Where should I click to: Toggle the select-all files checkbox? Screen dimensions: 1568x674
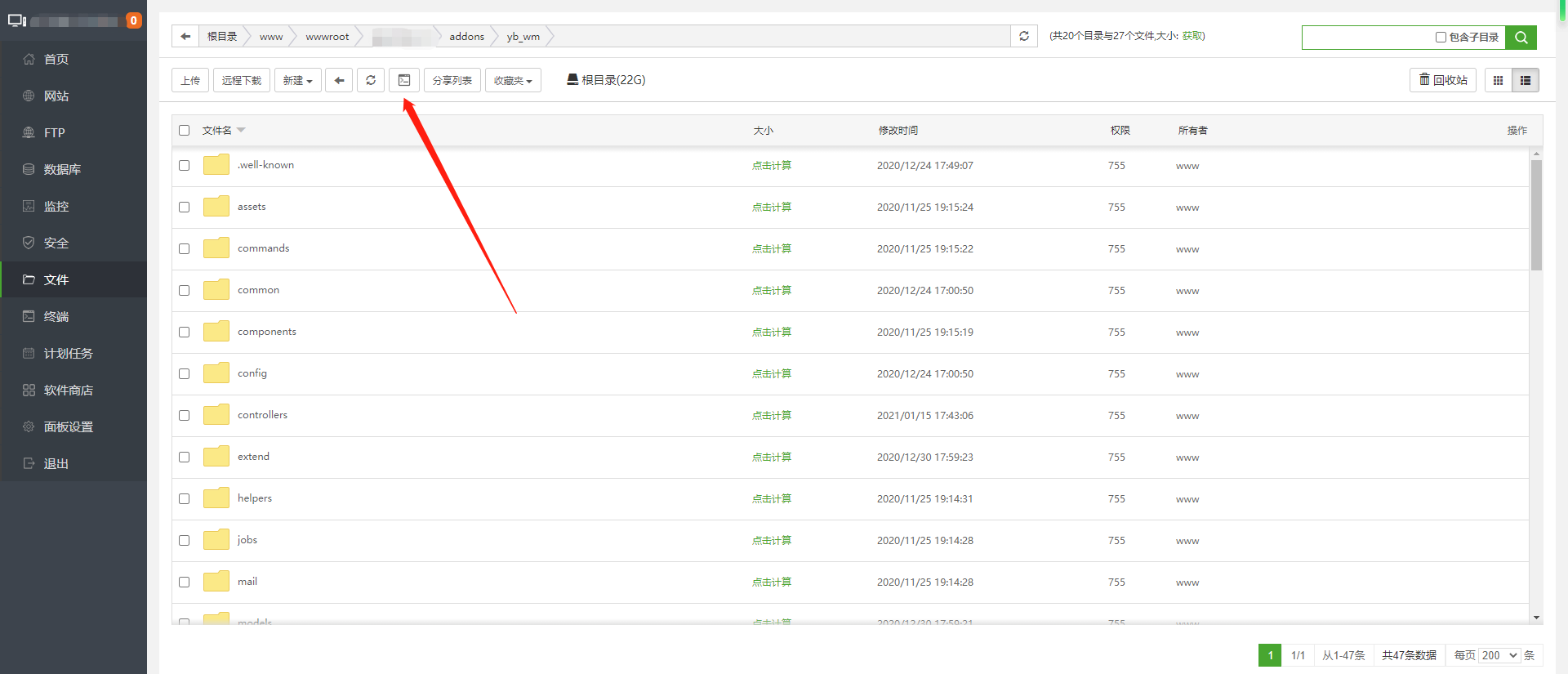[x=185, y=131]
